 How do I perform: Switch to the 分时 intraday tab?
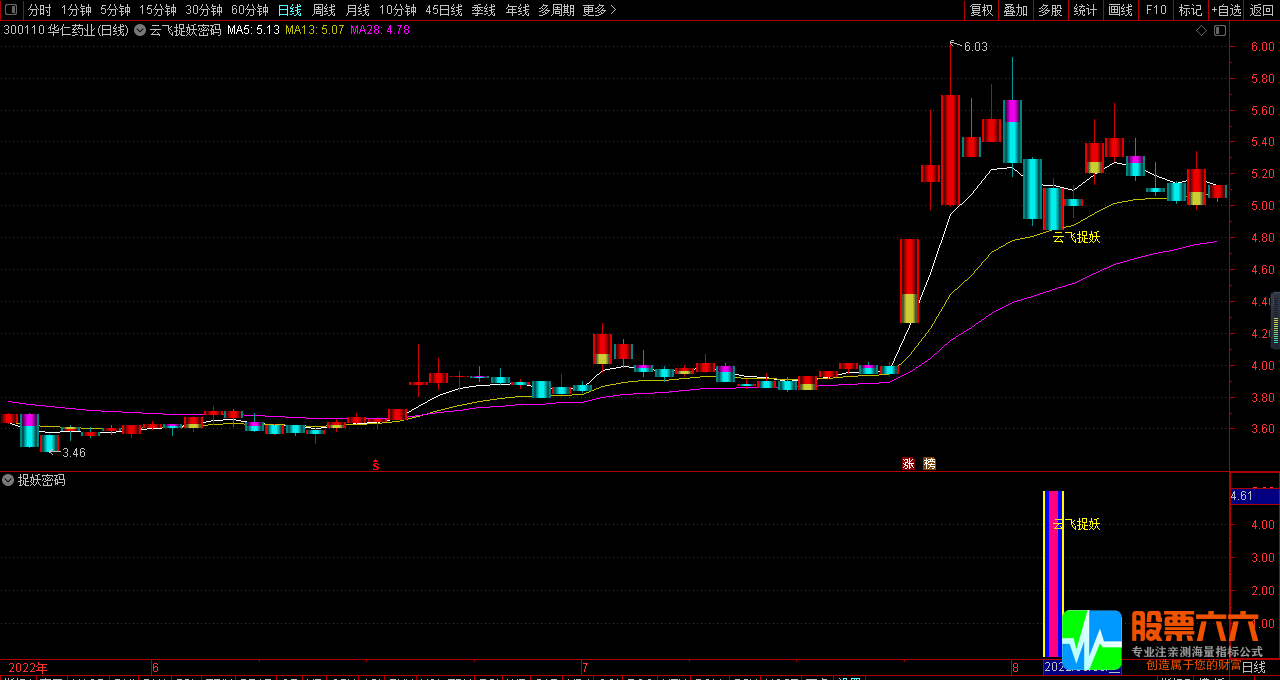point(39,10)
